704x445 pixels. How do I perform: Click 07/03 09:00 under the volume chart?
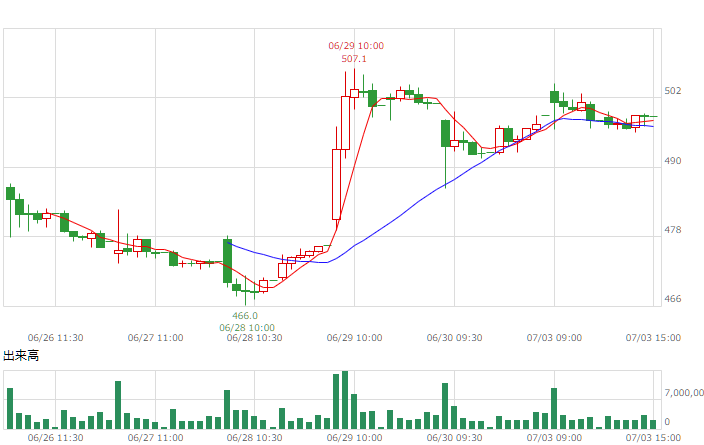pyautogui.click(x=554, y=437)
